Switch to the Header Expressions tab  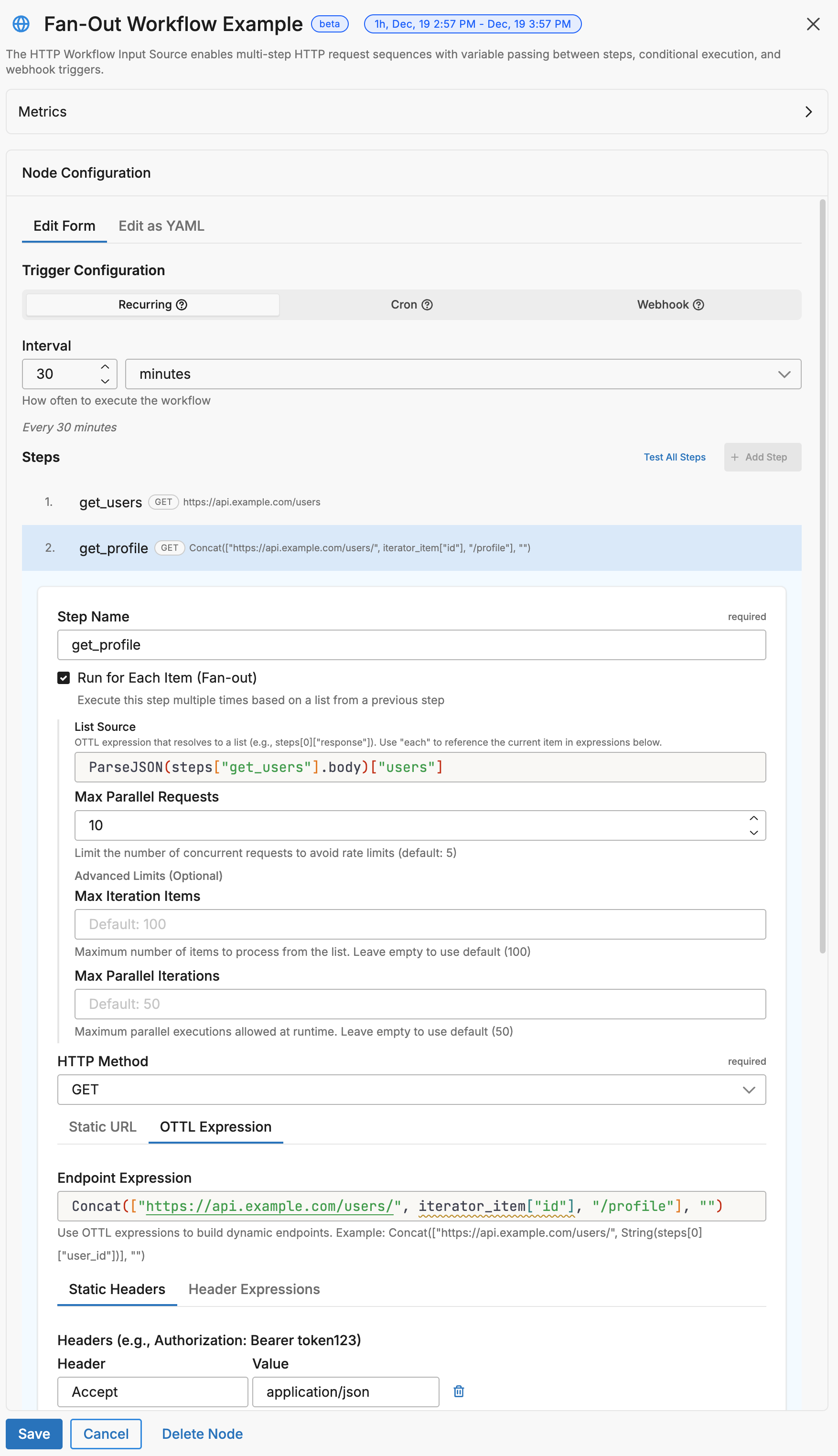click(x=254, y=1289)
